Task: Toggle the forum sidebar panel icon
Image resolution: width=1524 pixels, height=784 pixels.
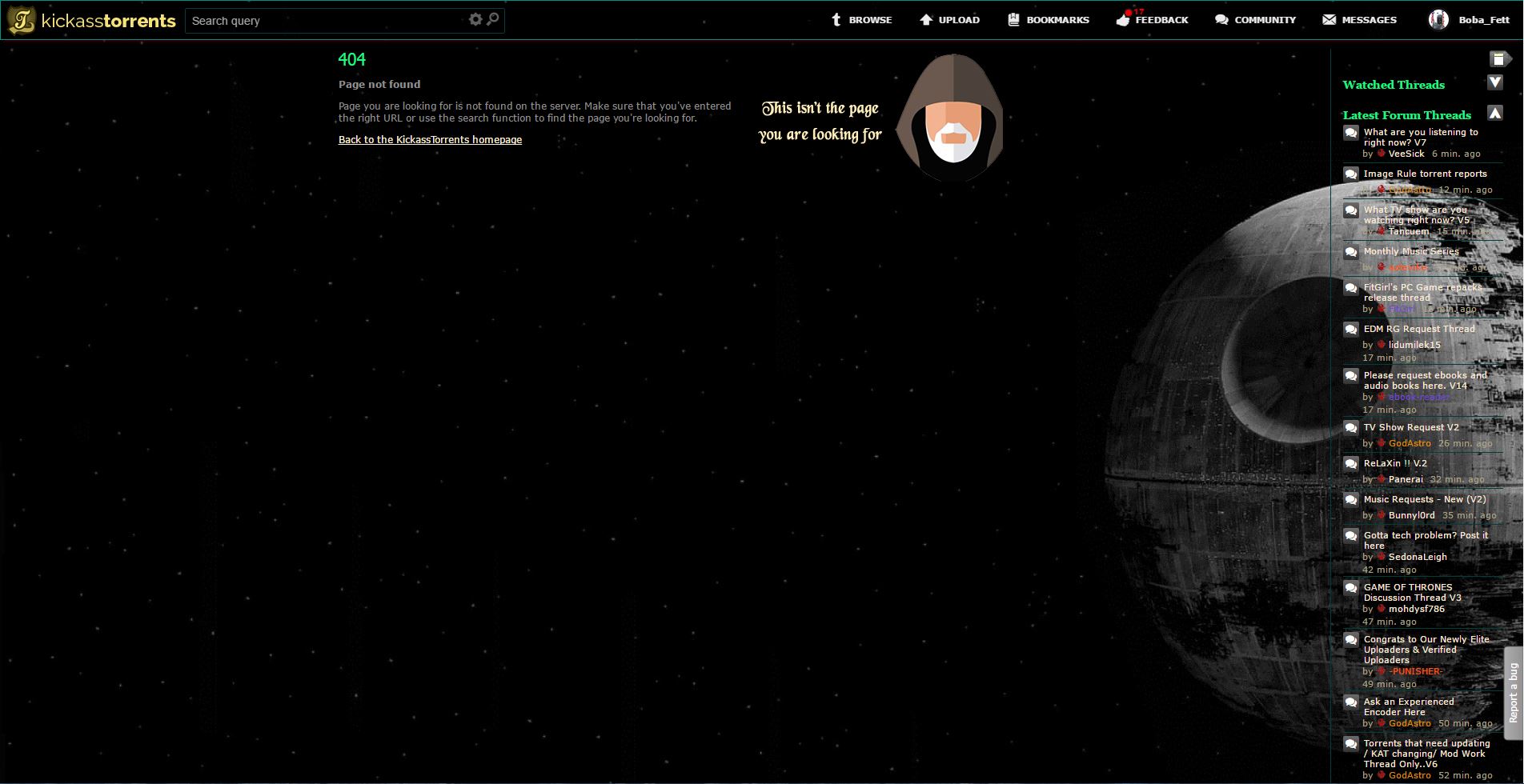Action: (1499, 57)
